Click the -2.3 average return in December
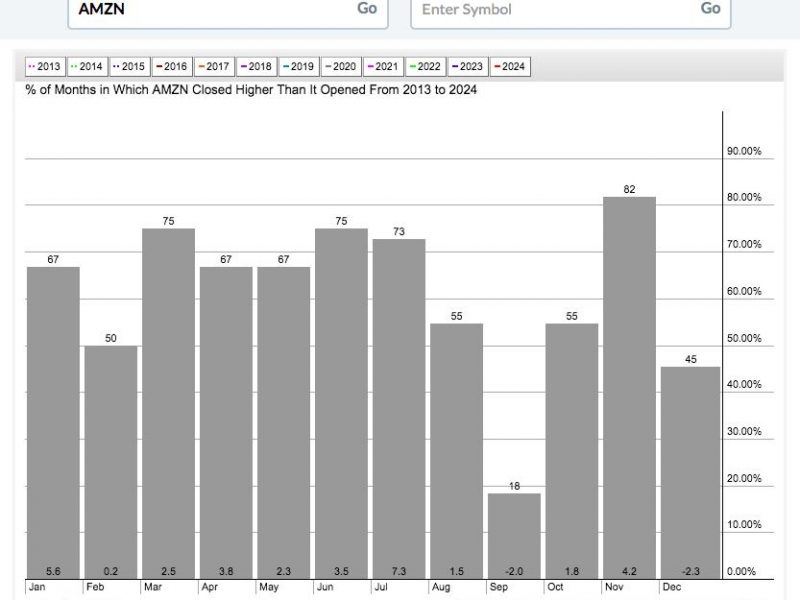The image size is (800, 600). (691, 571)
